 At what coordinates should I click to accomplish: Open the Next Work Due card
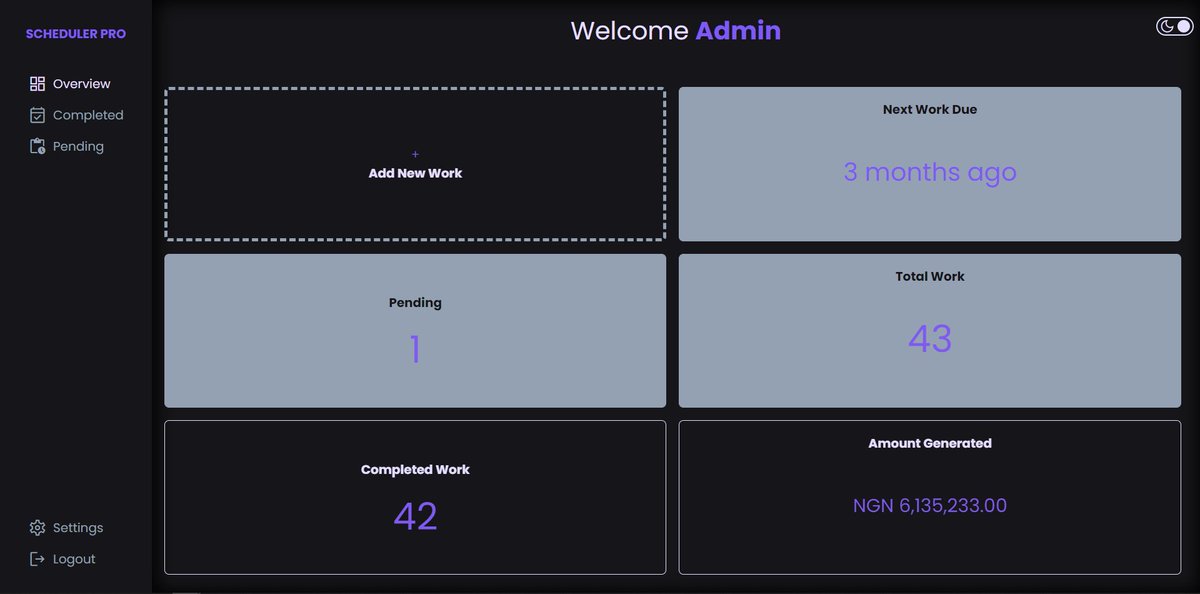930,164
